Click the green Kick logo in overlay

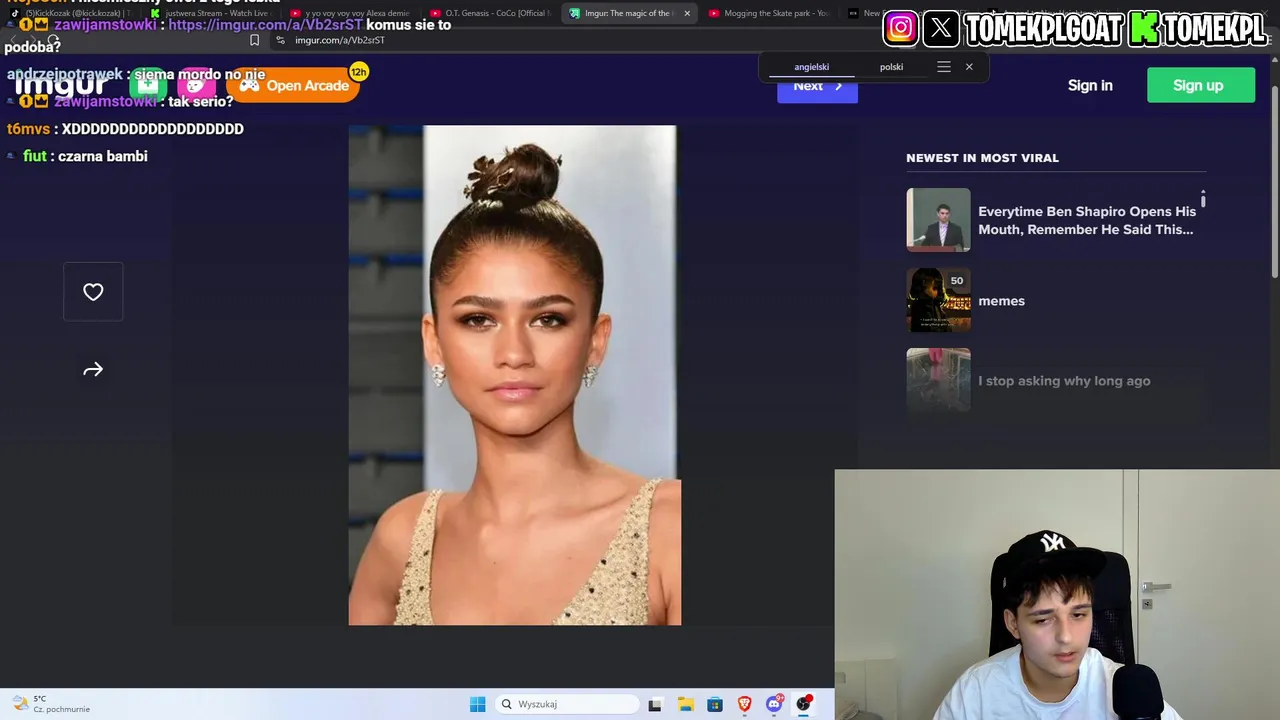[1144, 29]
